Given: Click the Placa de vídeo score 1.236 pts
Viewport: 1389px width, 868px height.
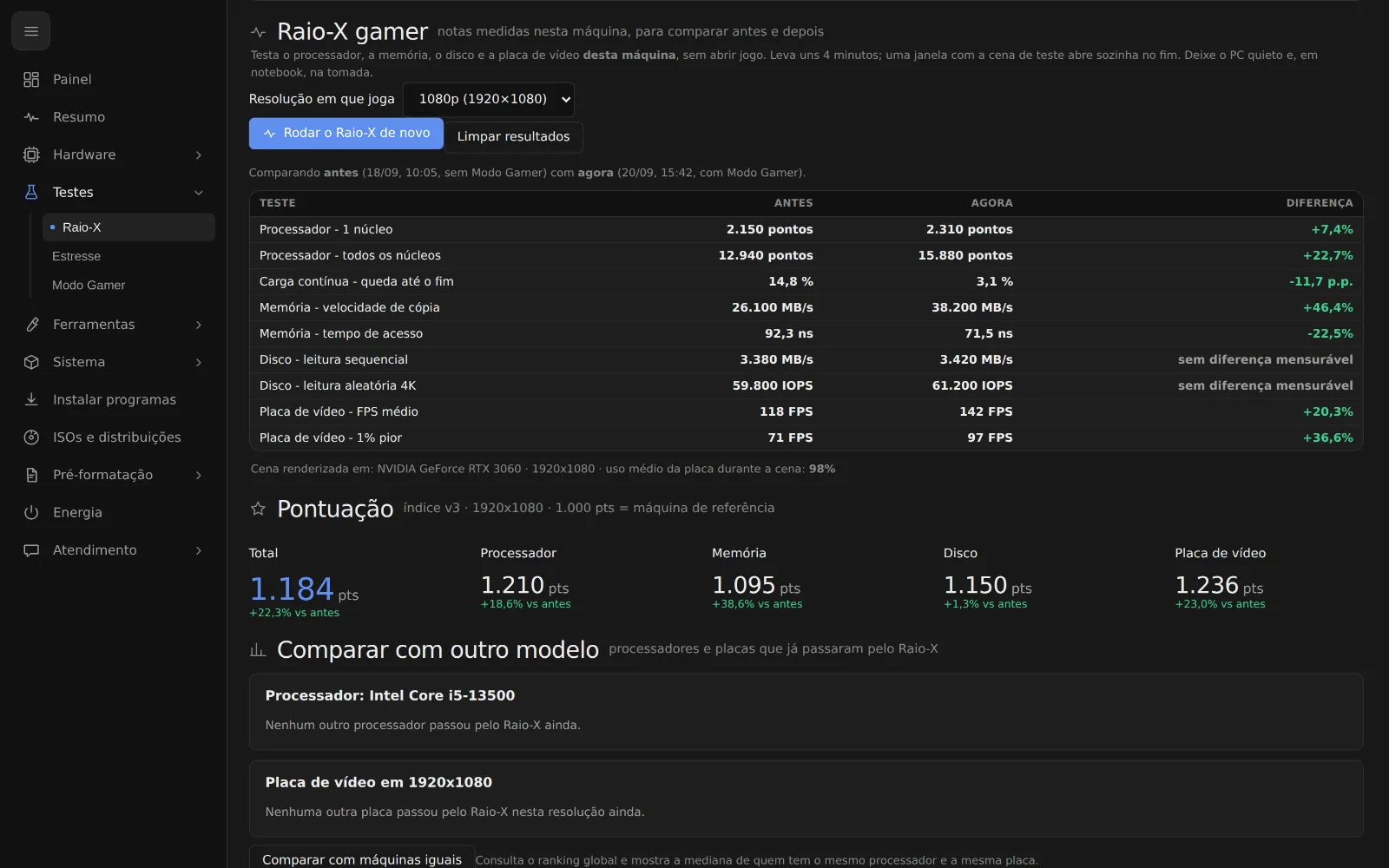Looking at the screenshot, I should click(1219, 586).
